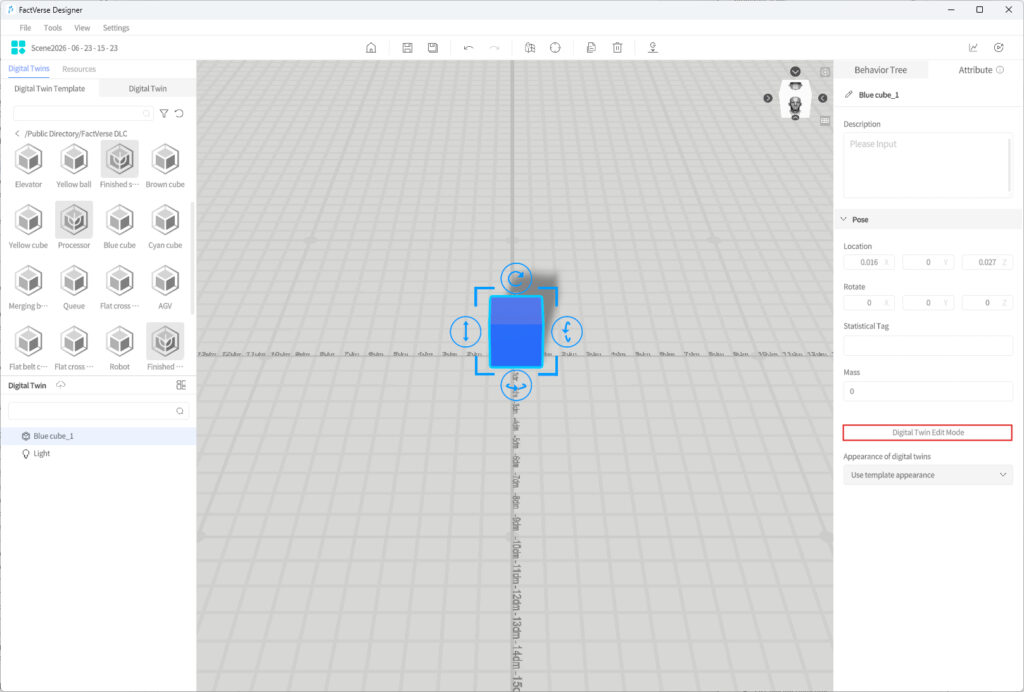Click the layout icon in Digital Twin header
Viewport: 1024px width, 692px height.
[x=181, y=385]
